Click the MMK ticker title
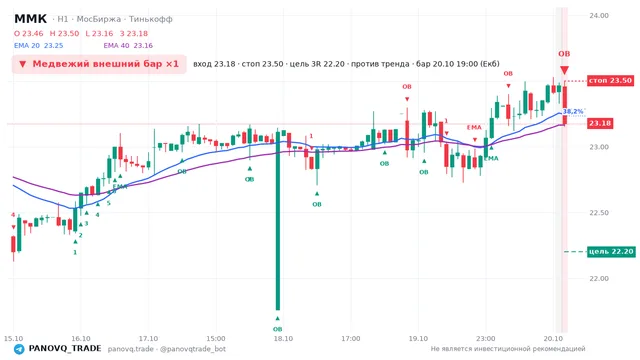Image resolution: width=640 pixels, height=360 pixels. click(31, 19)
